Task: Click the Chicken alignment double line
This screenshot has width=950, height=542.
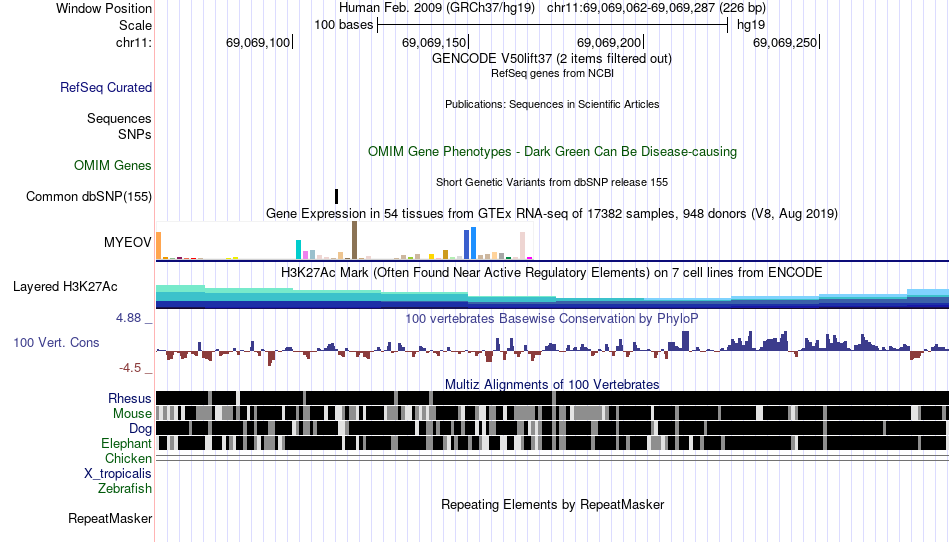Action: 552,458
